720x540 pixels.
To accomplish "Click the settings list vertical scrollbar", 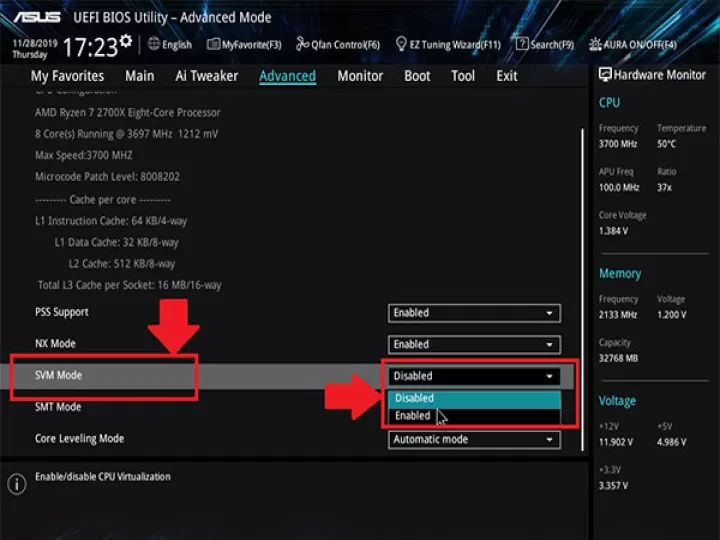I will 582,289.
